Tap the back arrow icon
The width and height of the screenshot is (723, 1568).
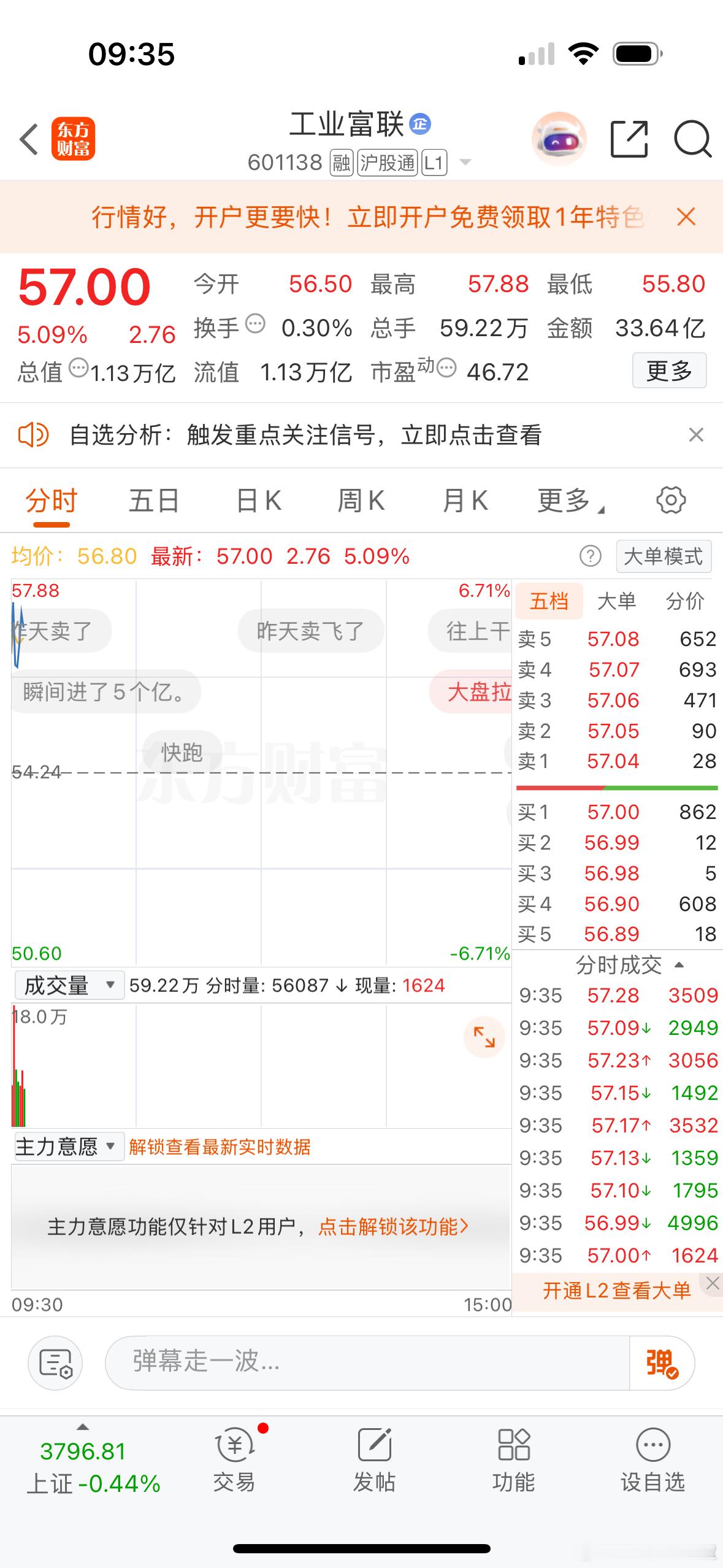[x=29, y=139]
